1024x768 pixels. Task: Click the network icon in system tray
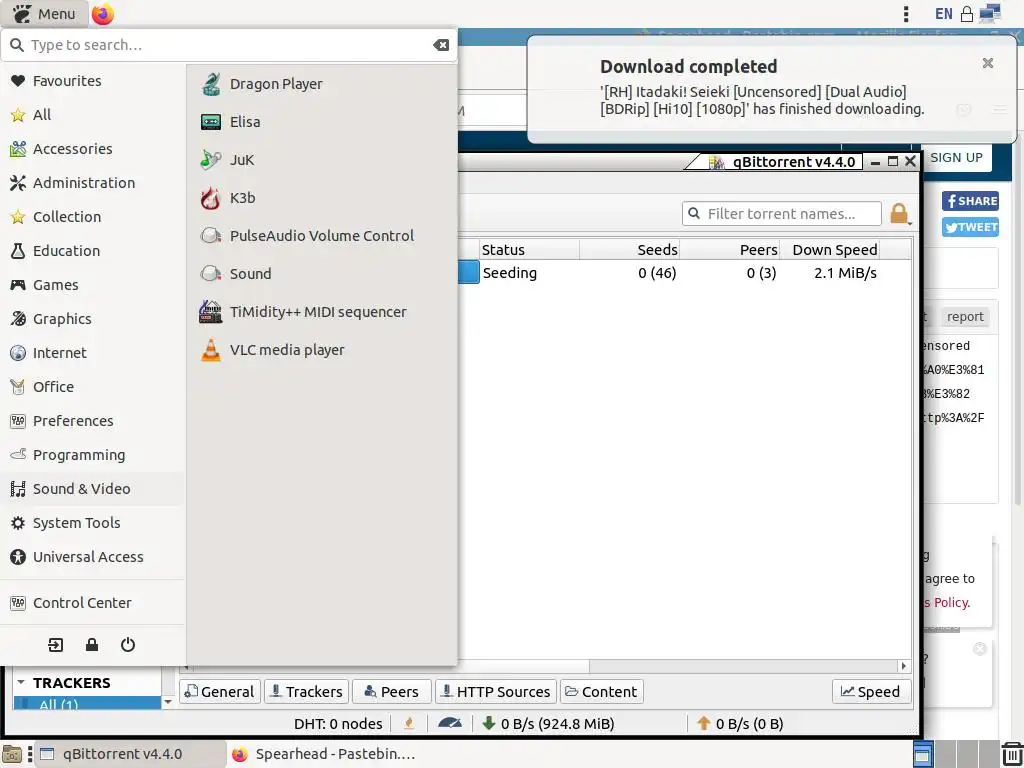click(x=991, y=14)
